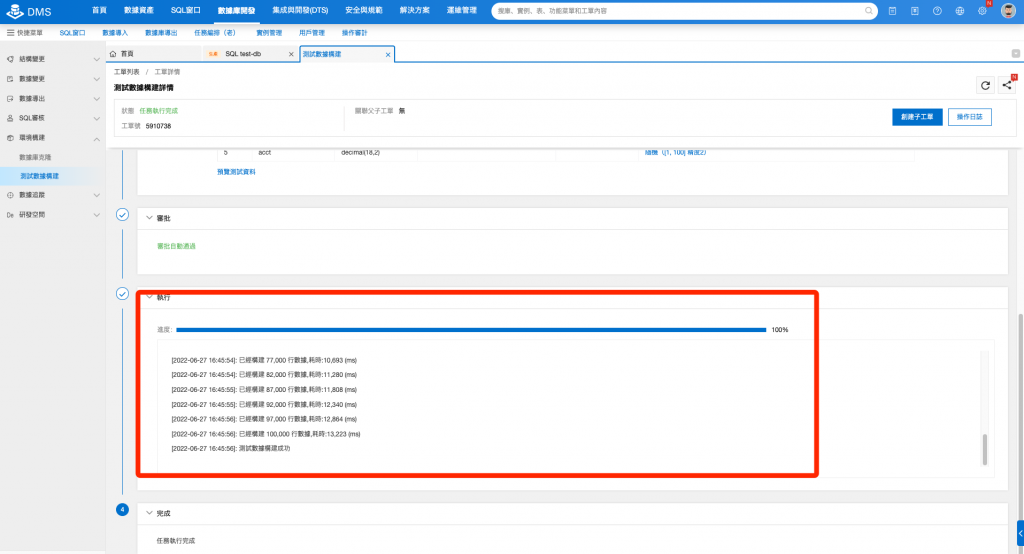Click the step 4 完成 circle marker
The width and height of the screenshot is (1024, 554).
tap(122, 510)
